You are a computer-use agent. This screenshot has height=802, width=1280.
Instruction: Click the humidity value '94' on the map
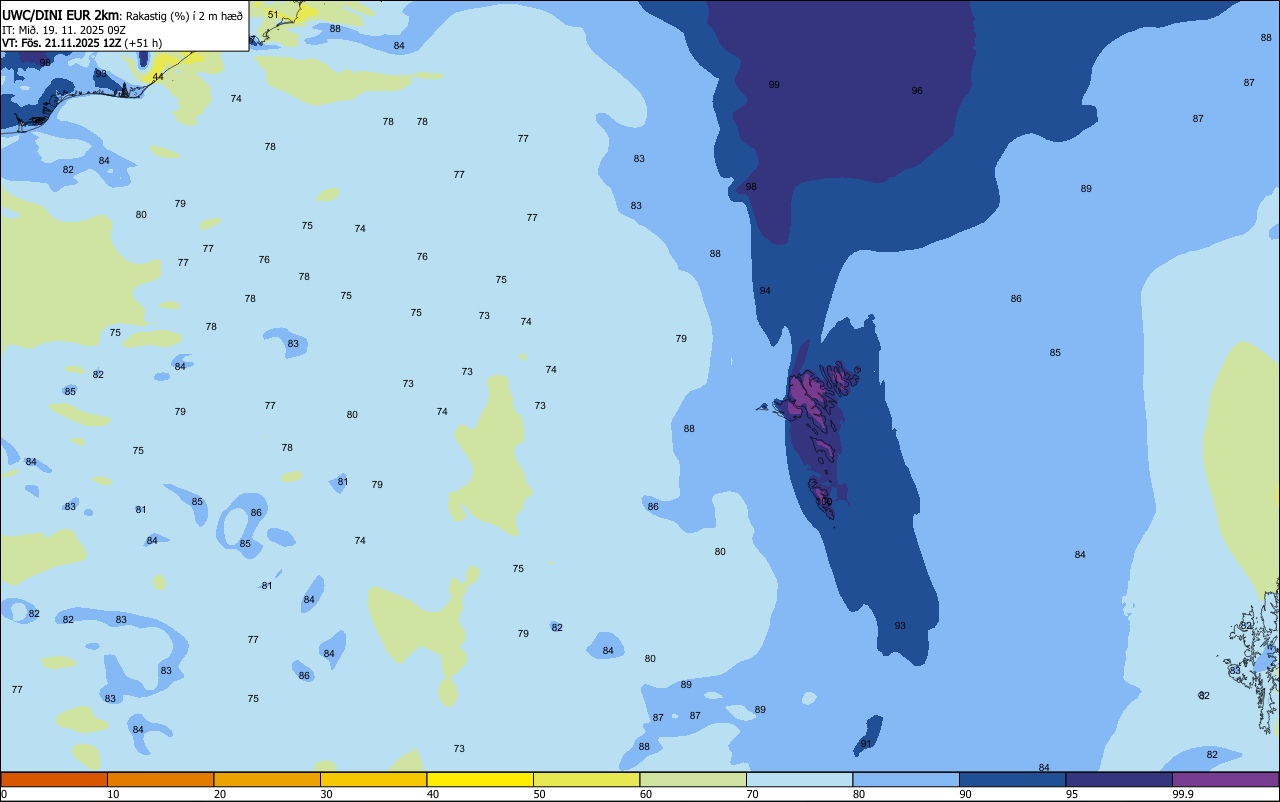765,291
